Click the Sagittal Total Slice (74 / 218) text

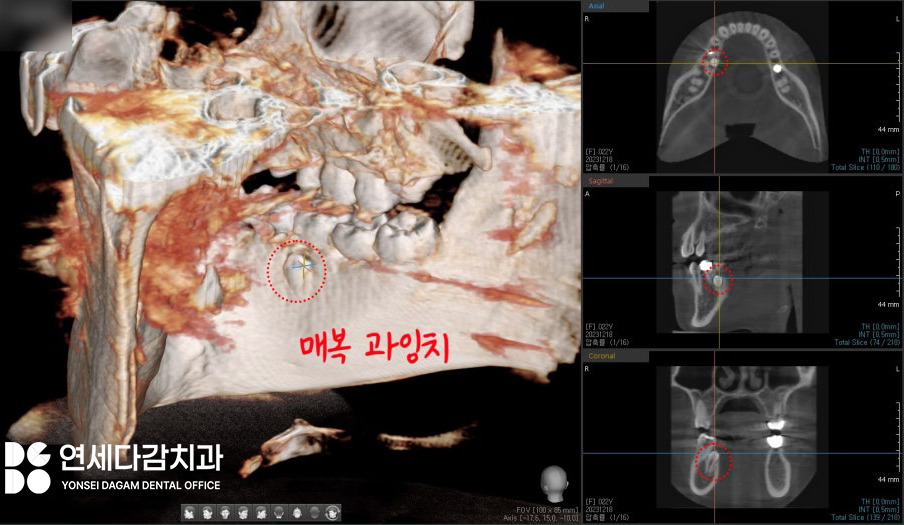click(867, 342)
